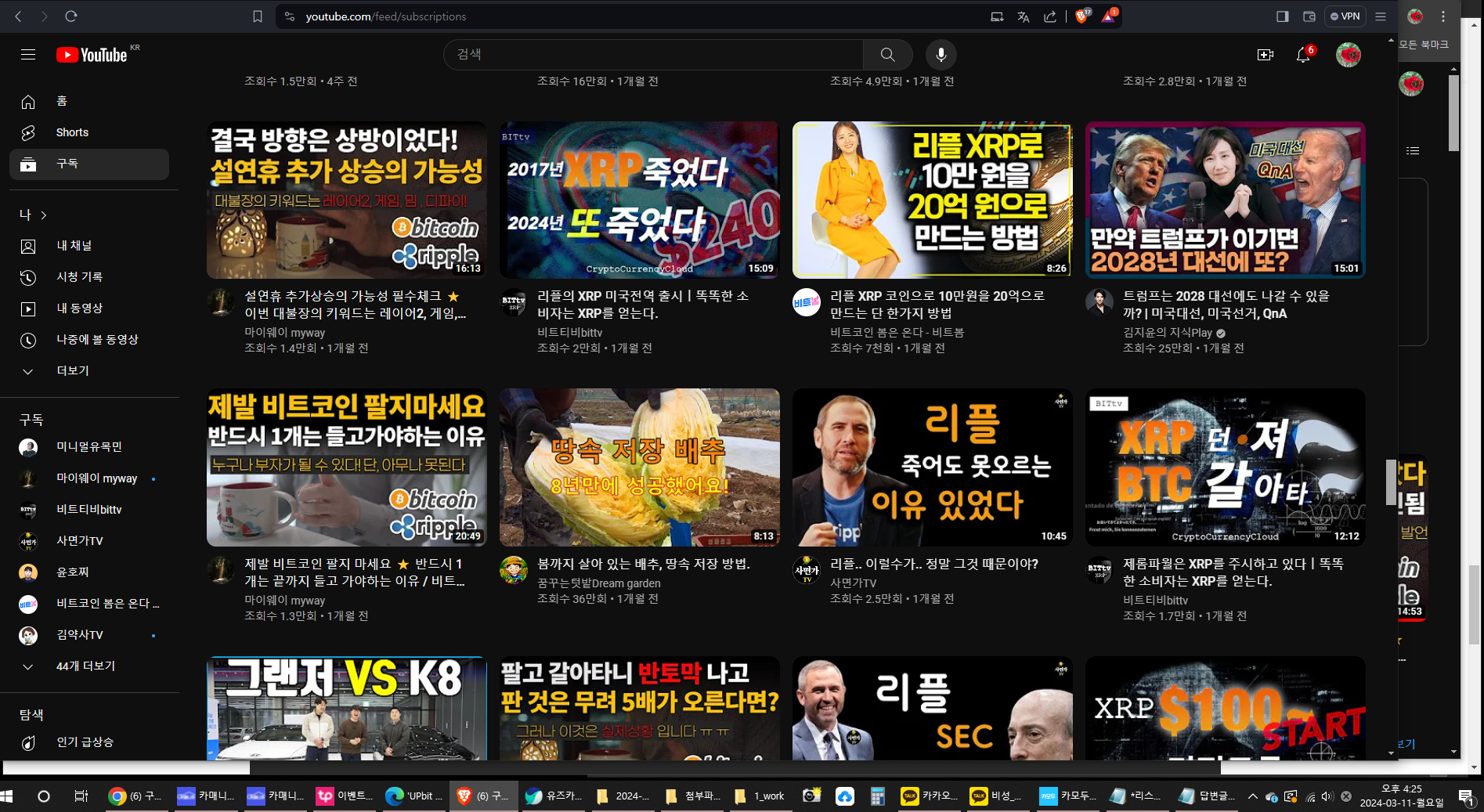Start voice search with microphone icon
The height and width of the screenshot is (812, 1484).
click(941, 55)
